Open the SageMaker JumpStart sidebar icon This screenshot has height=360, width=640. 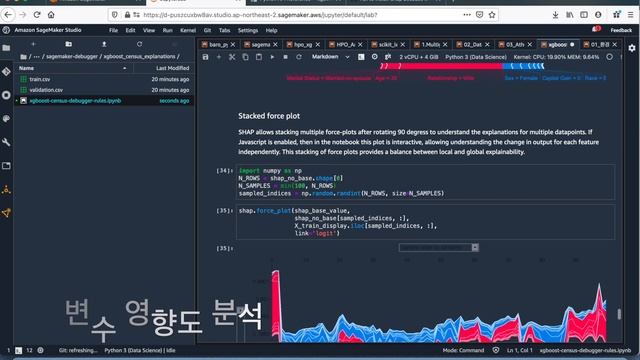(6, 213)
